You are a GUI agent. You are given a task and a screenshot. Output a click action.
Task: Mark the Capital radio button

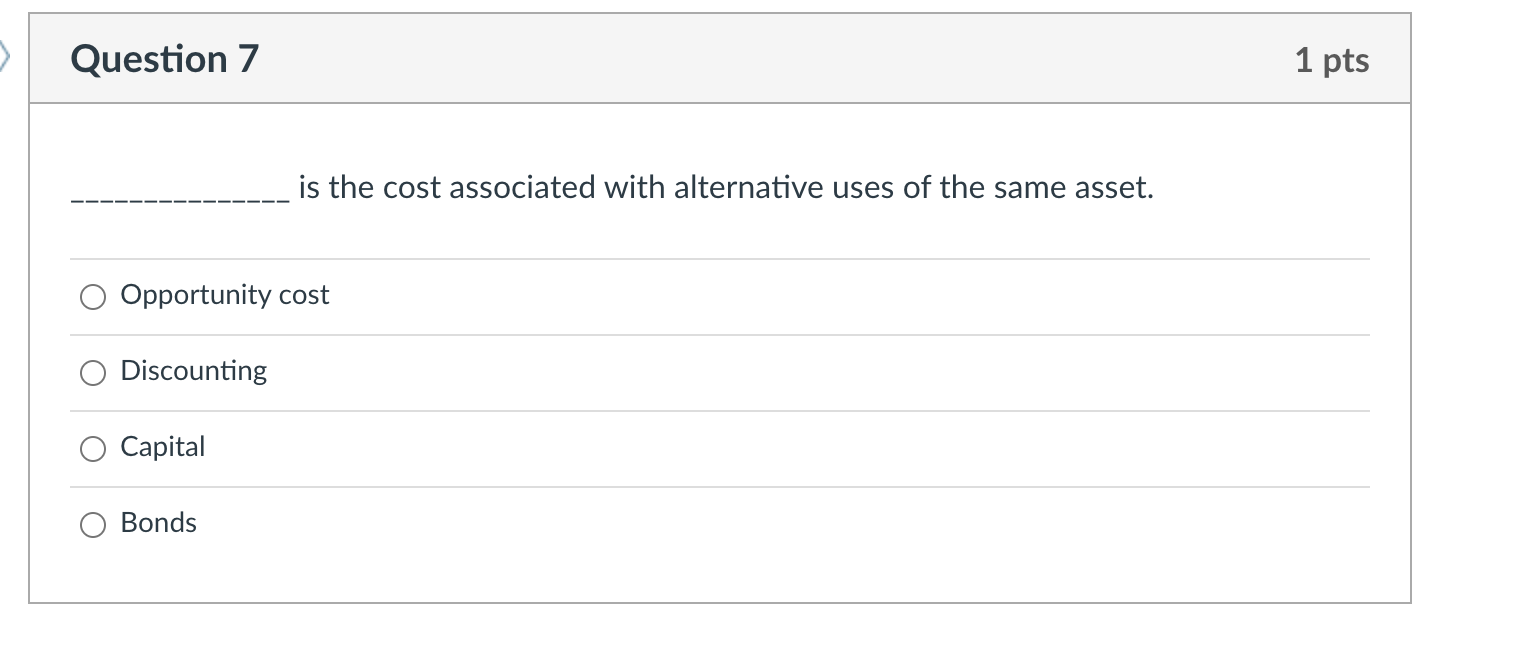click(93, 448)
